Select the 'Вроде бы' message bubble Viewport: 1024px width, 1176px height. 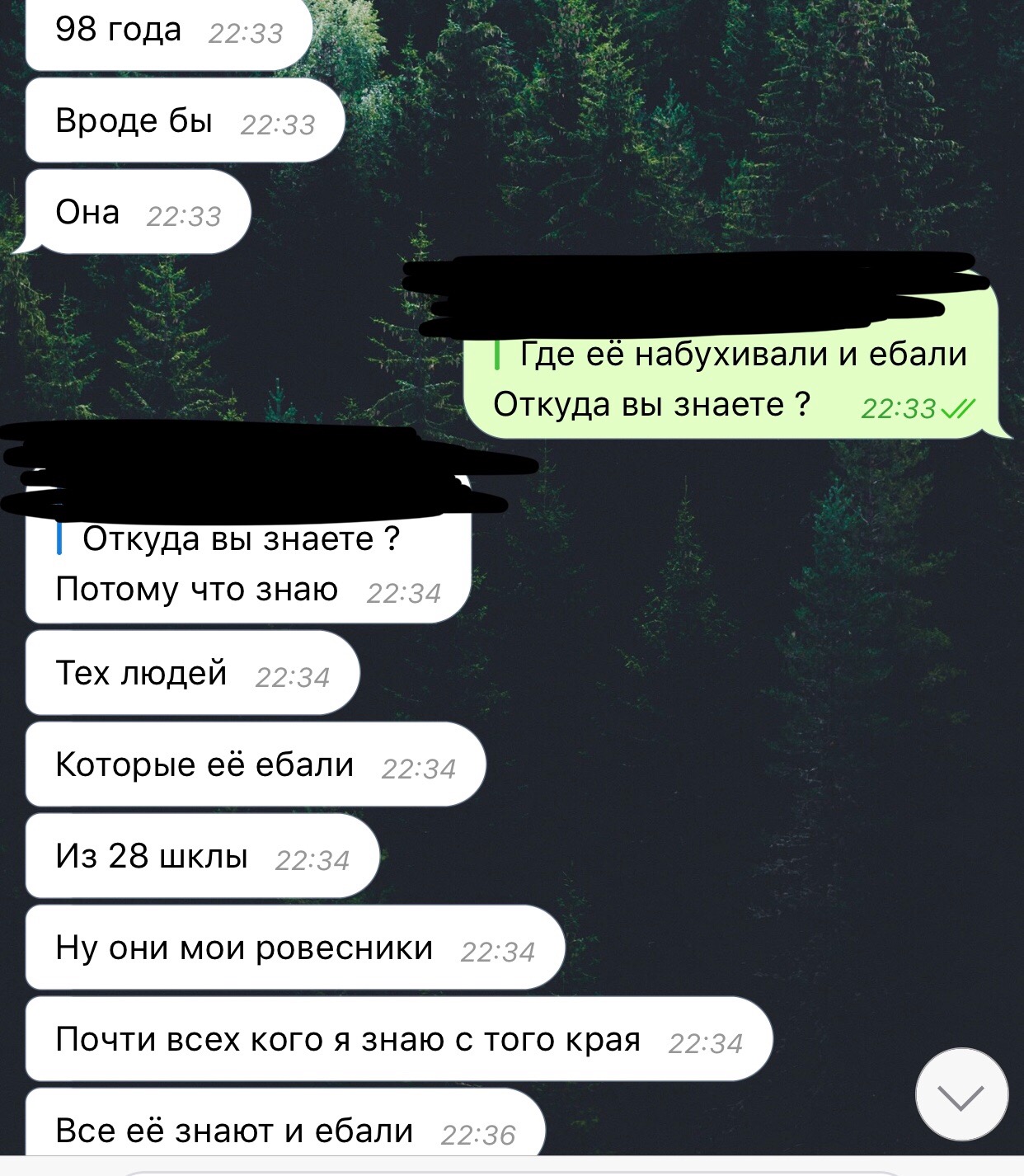point(185,120)
